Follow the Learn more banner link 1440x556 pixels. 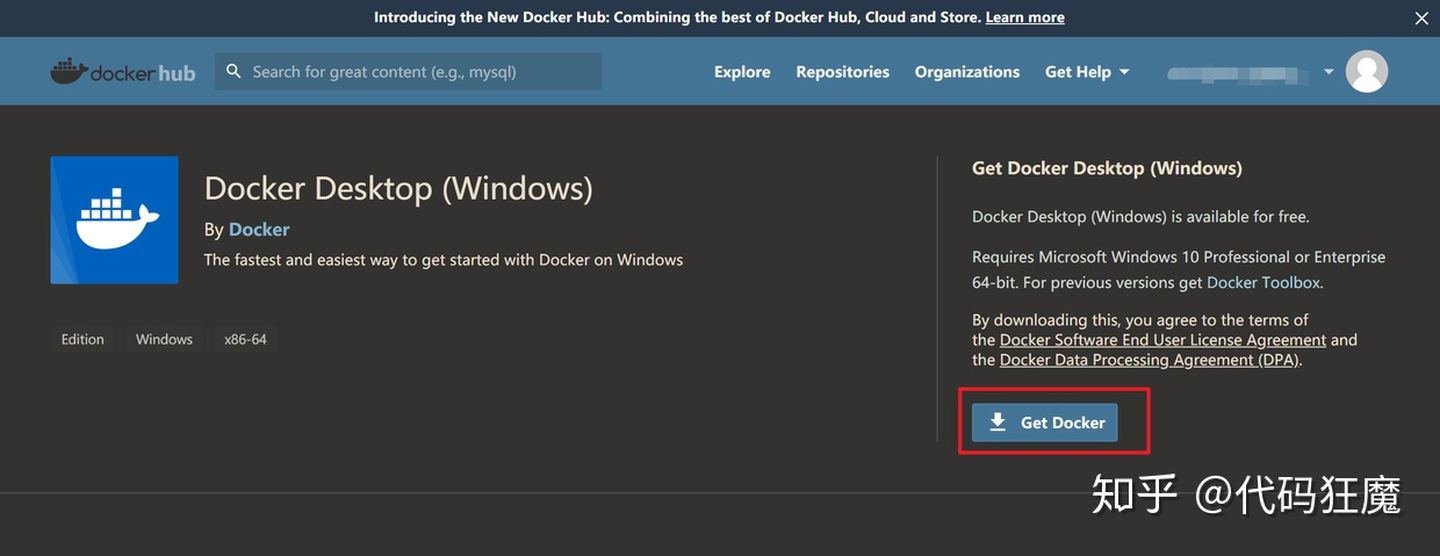coord(1024,17)
